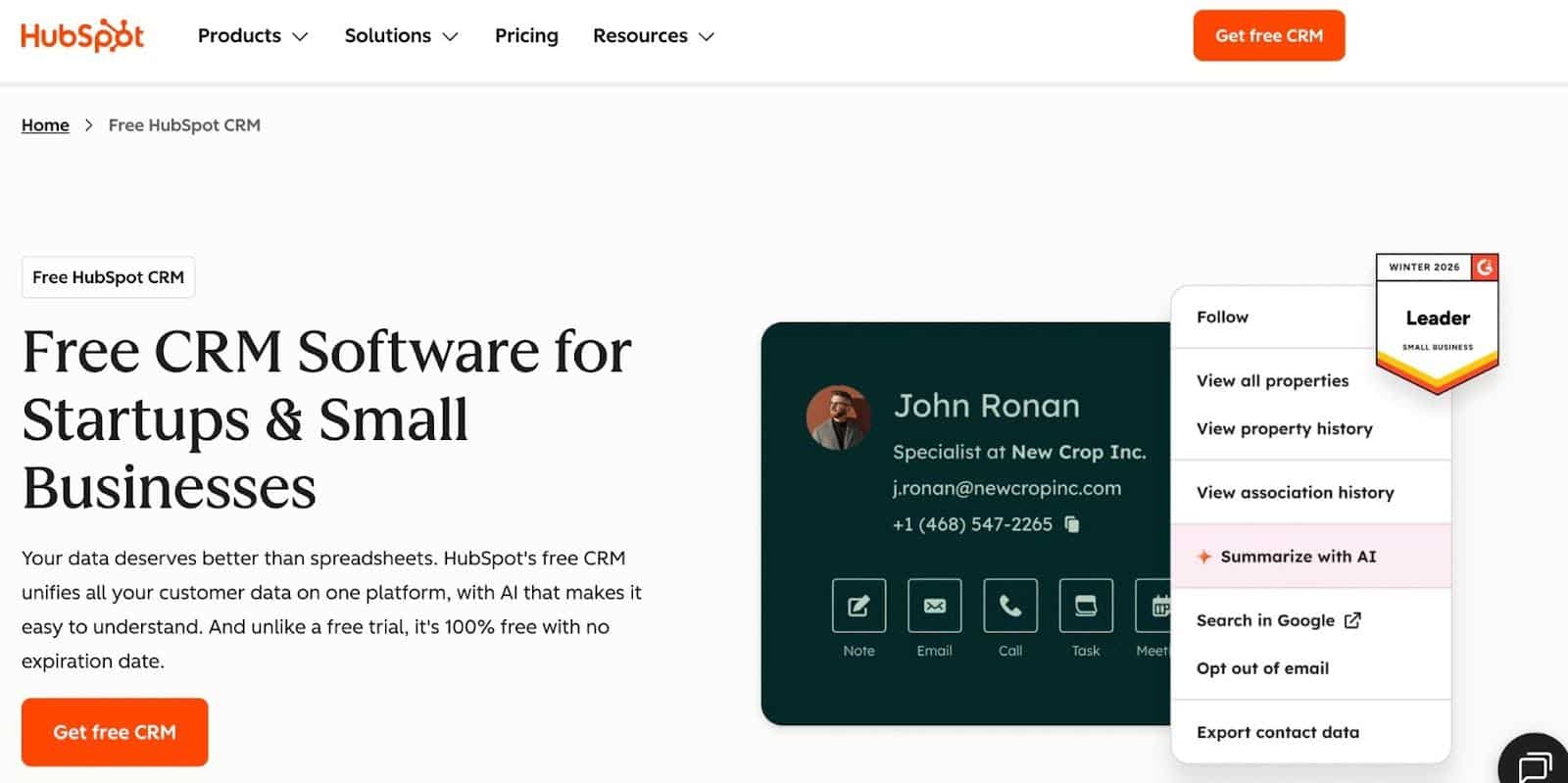Select Summarize with AI menu item
The image size is (1568, 783).
pos(1298,557)
